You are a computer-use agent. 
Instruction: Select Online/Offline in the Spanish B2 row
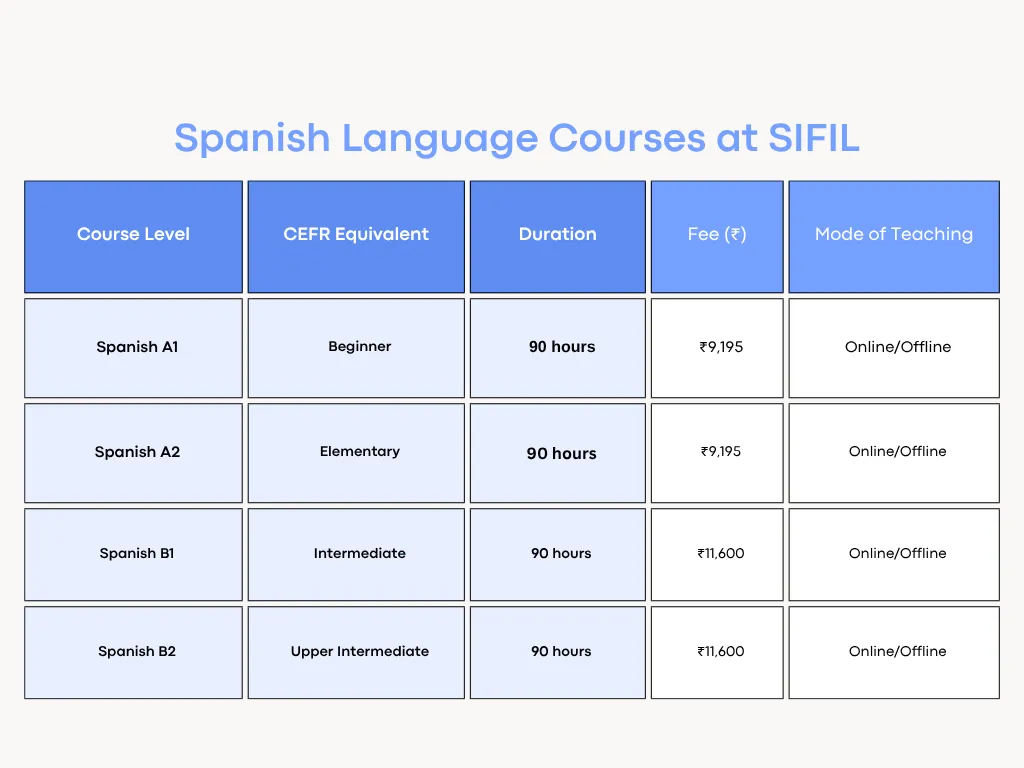point(897,651)
